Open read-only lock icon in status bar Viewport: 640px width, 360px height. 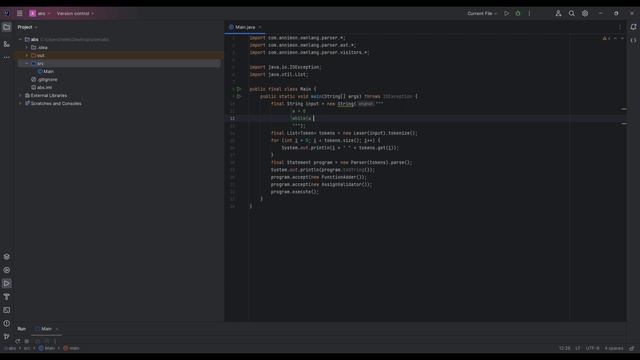(632, 349)
